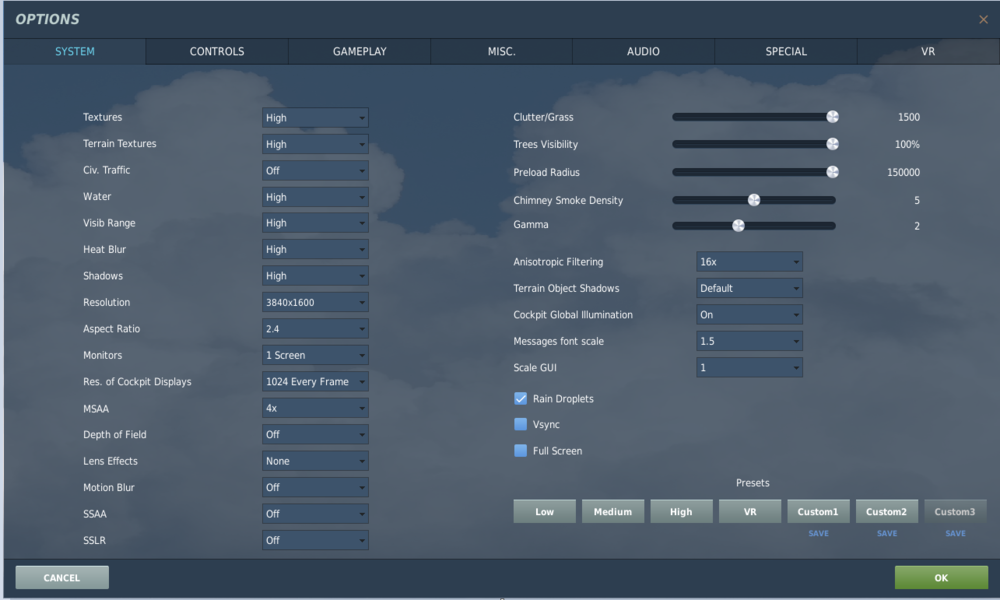1000x600 pixels.
Task: Expand the Scale GUI dropdown
Action: pos(749,367)
